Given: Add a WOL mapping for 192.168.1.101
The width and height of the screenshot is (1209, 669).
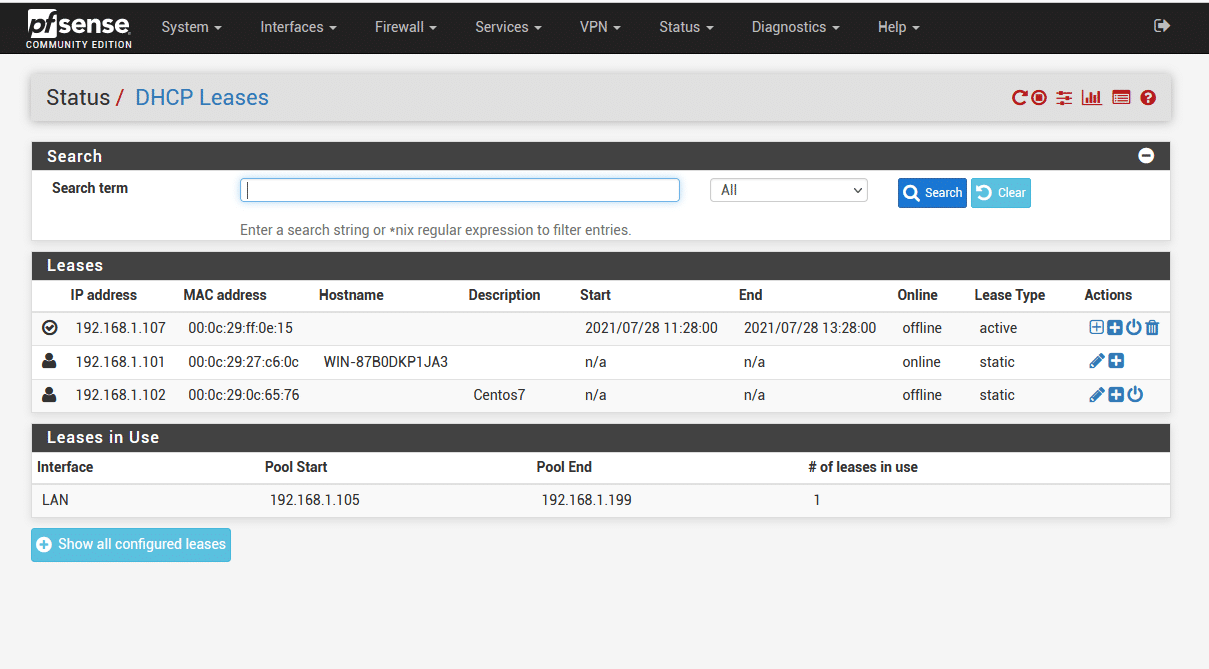Looking at the screenshot, I should click(x=1115, y=360).
